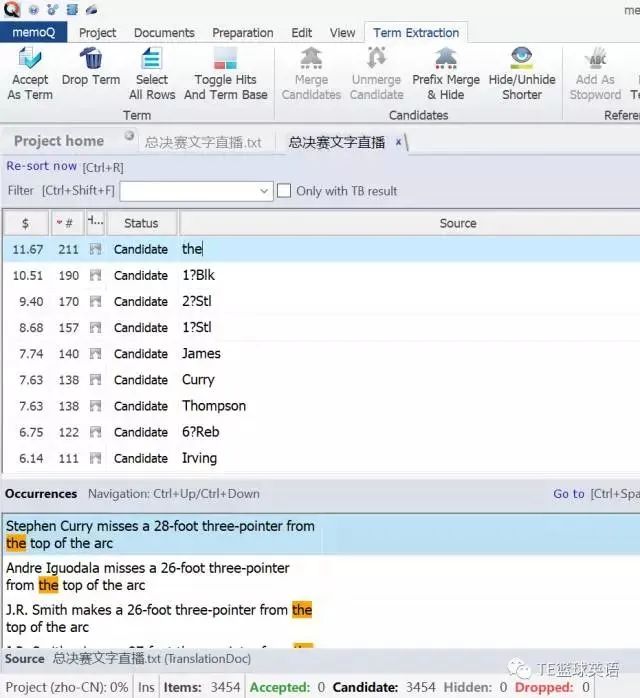Viewport: 640px width, 698px height.
Task: Select the candidate row 'James'
Action: [321, 354]
